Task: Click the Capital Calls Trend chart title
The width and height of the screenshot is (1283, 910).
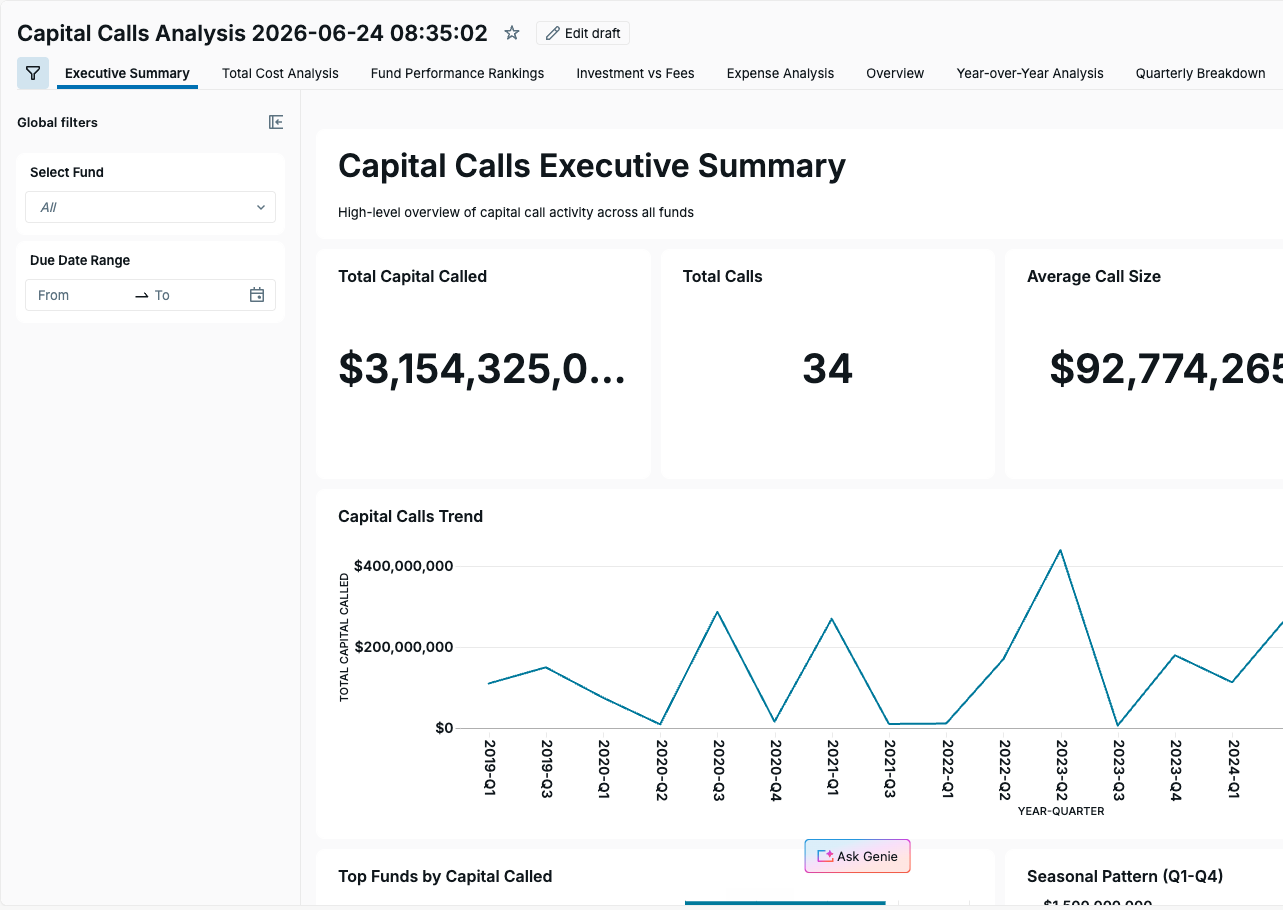Action: 410,516
